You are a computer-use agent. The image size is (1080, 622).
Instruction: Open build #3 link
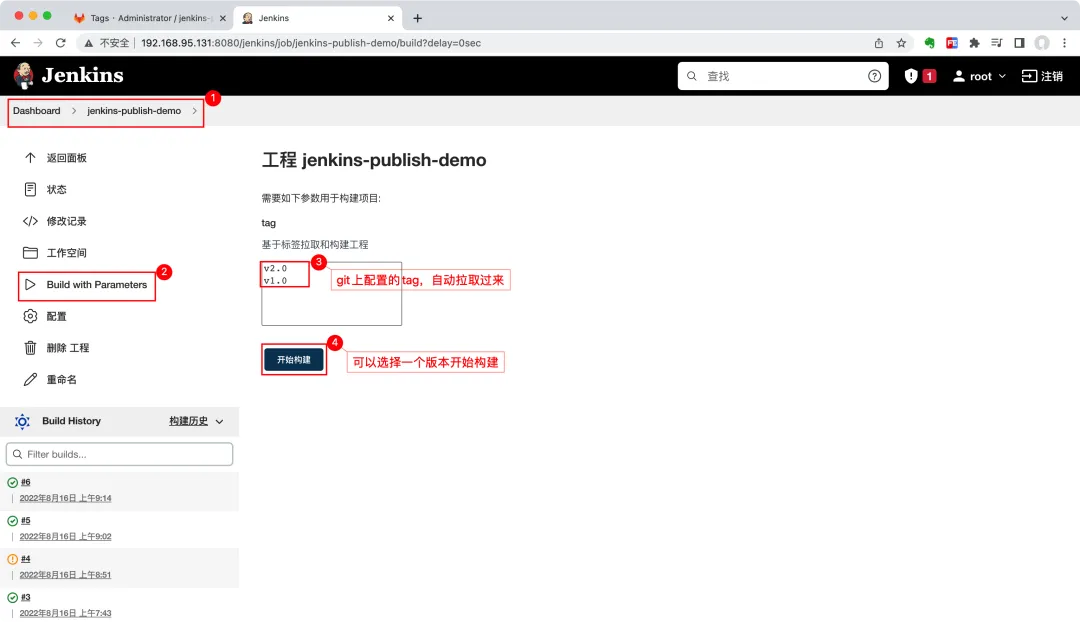(x=25, y=597)
